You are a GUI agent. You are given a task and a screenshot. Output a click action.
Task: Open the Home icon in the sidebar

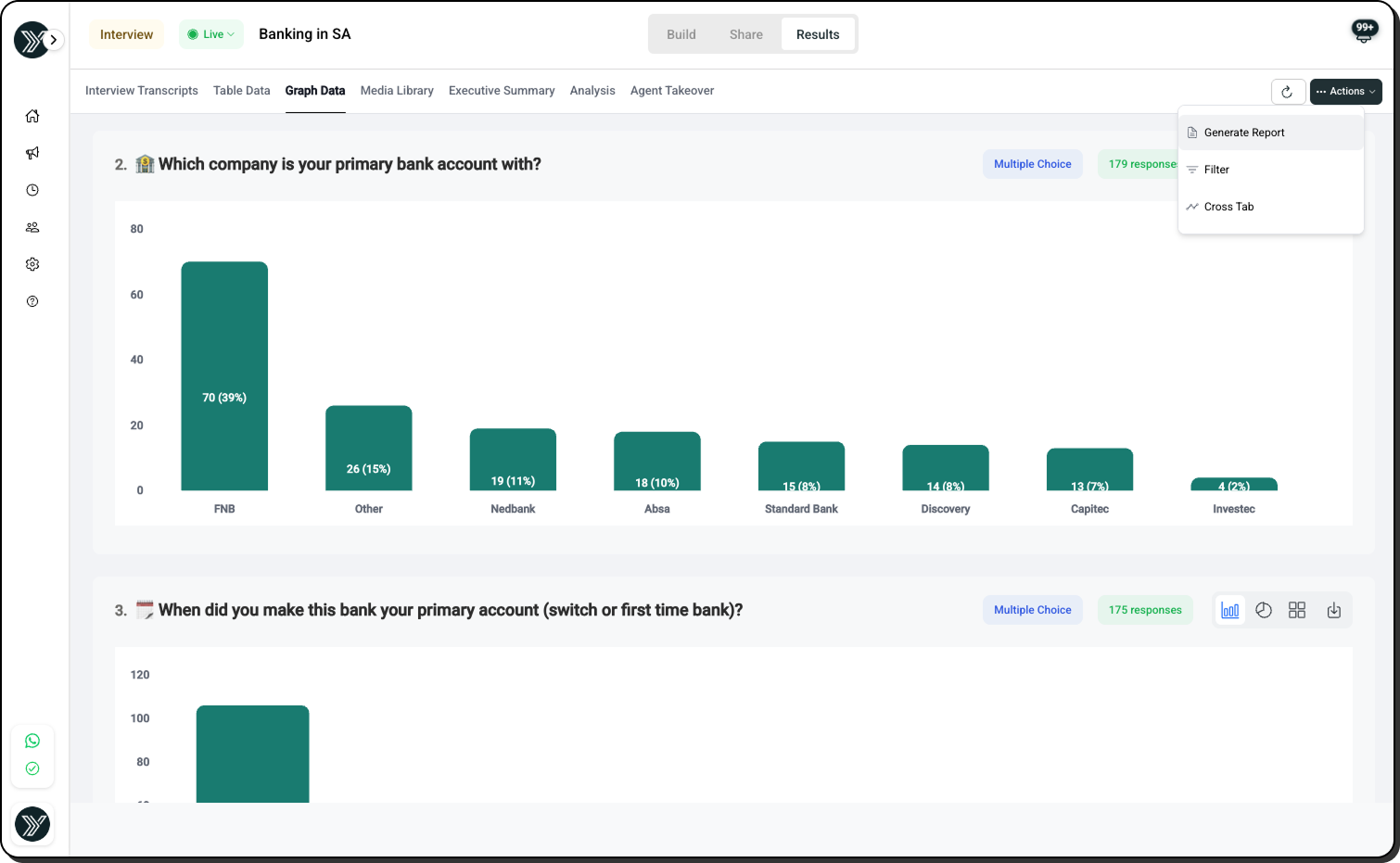[32, 116]
